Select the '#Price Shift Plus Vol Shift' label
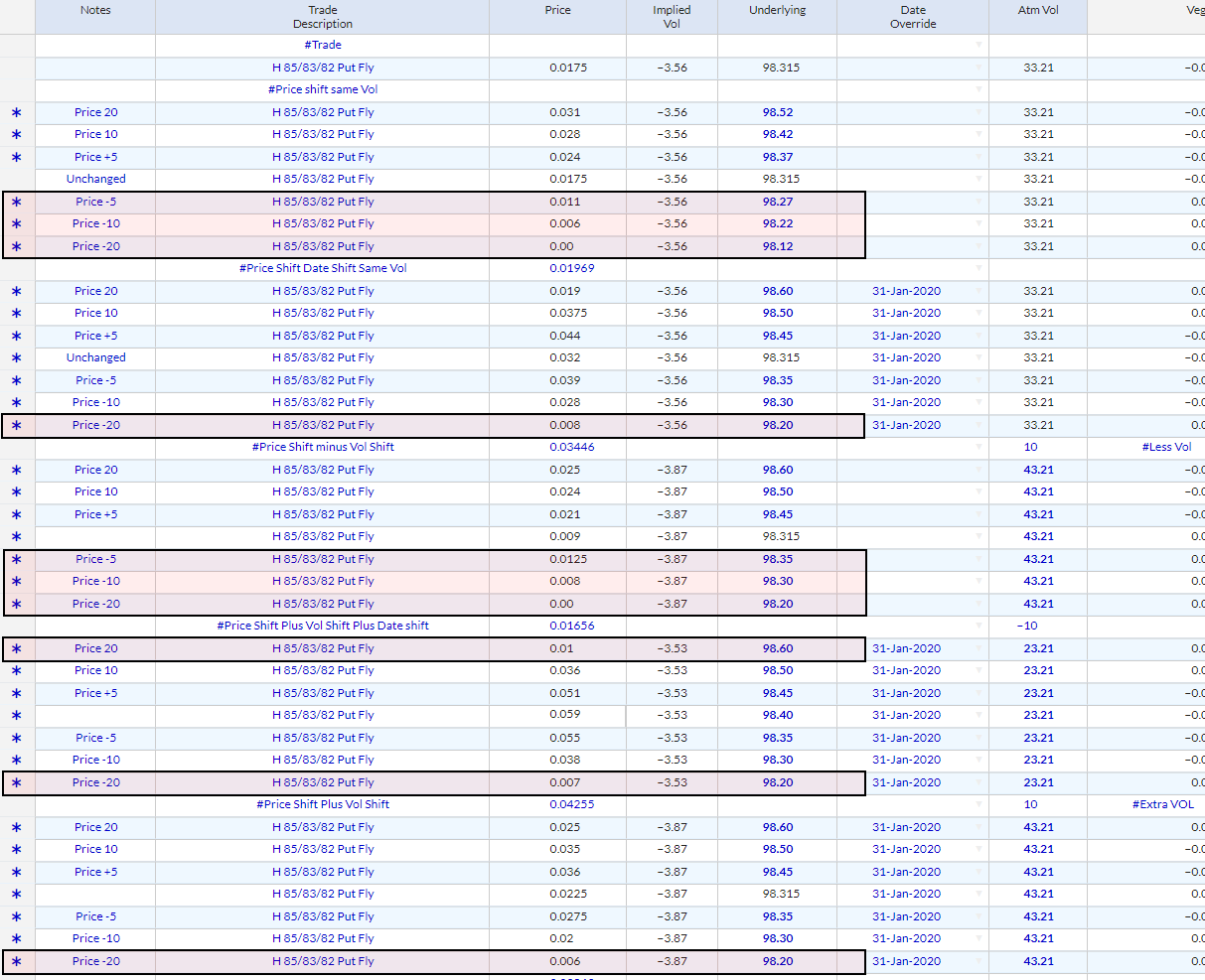The height and width of the screenshot is (980, 1205). [323, 805]
